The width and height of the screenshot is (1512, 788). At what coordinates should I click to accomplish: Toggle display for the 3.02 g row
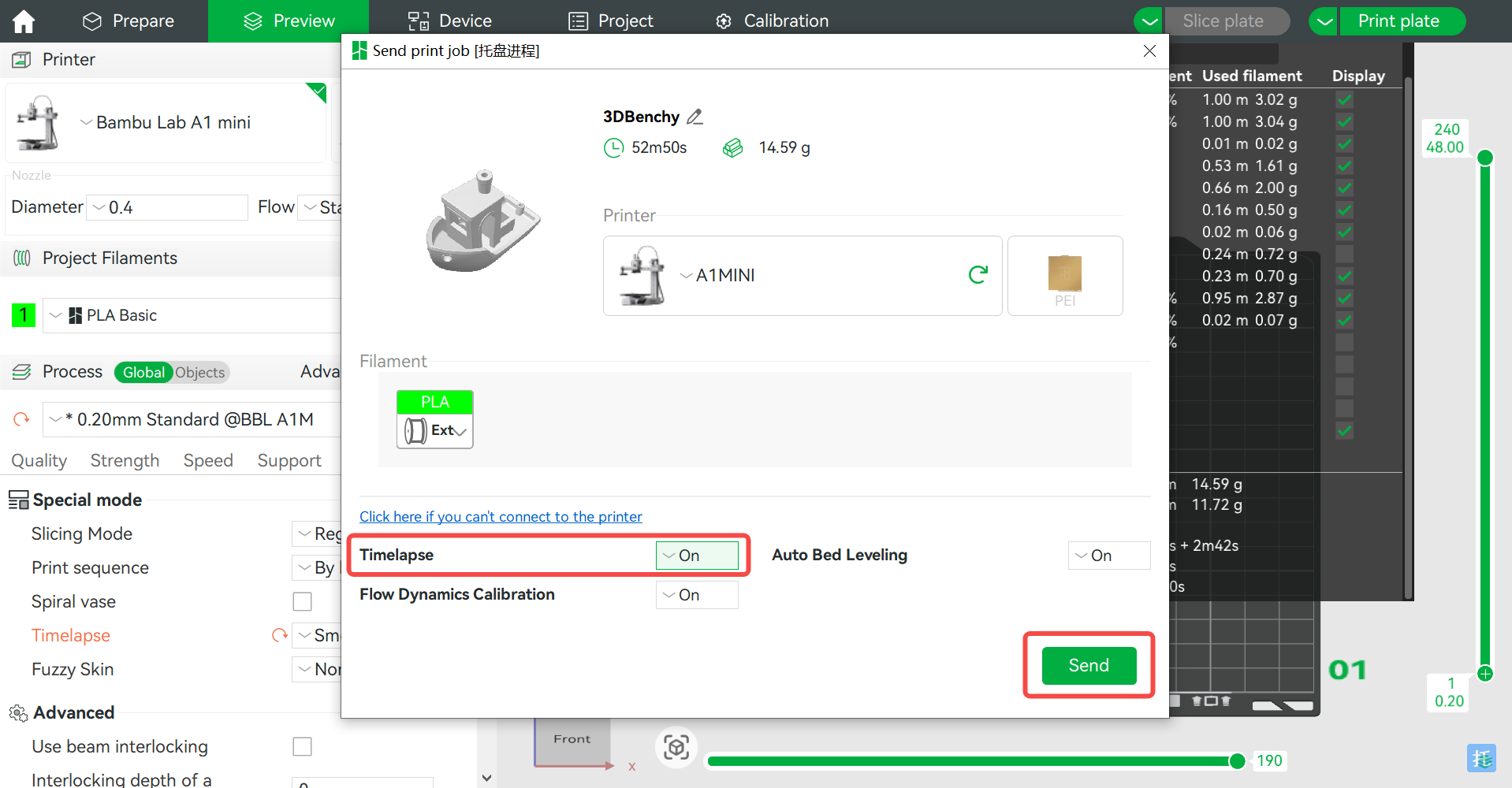click(1345, 100)
